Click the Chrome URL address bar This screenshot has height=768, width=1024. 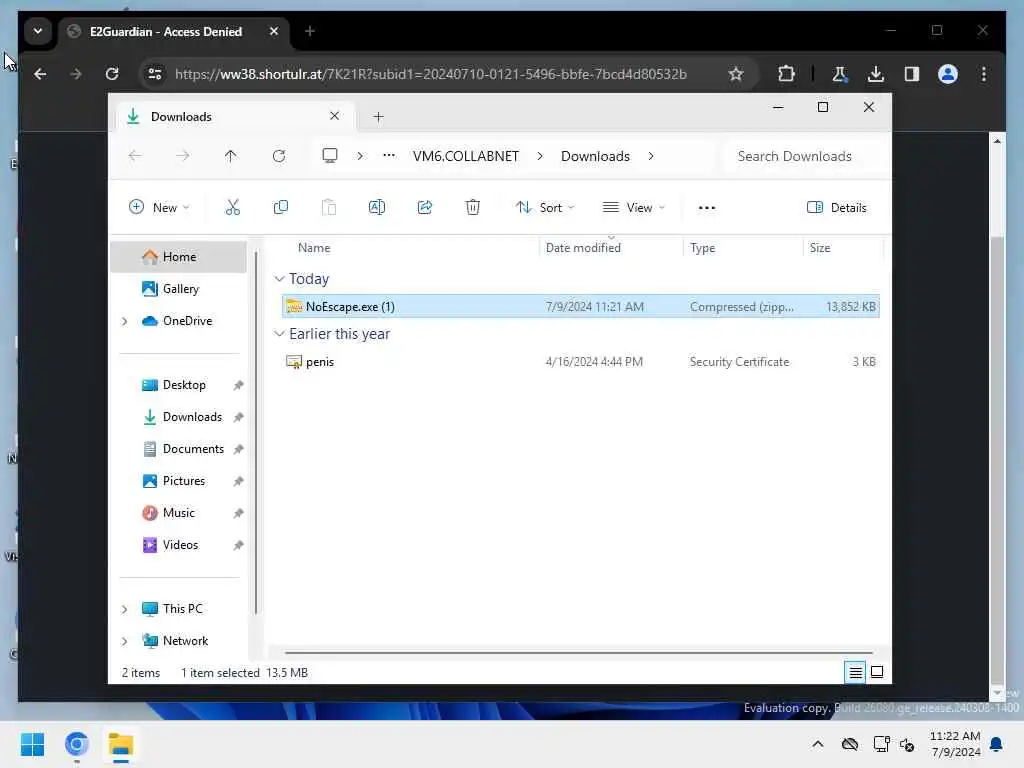pyautogui.click(x=431, y=74)
